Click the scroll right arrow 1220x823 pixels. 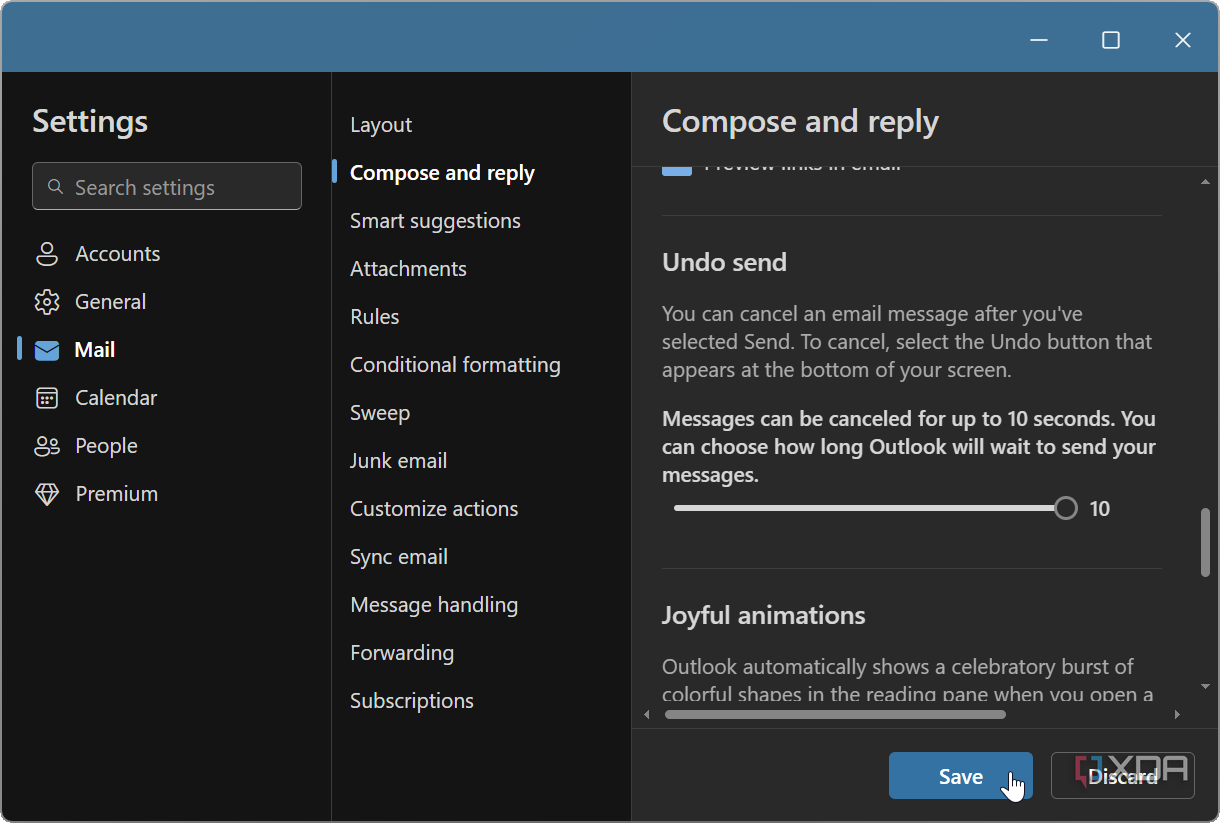click(x=1177, y=714)
